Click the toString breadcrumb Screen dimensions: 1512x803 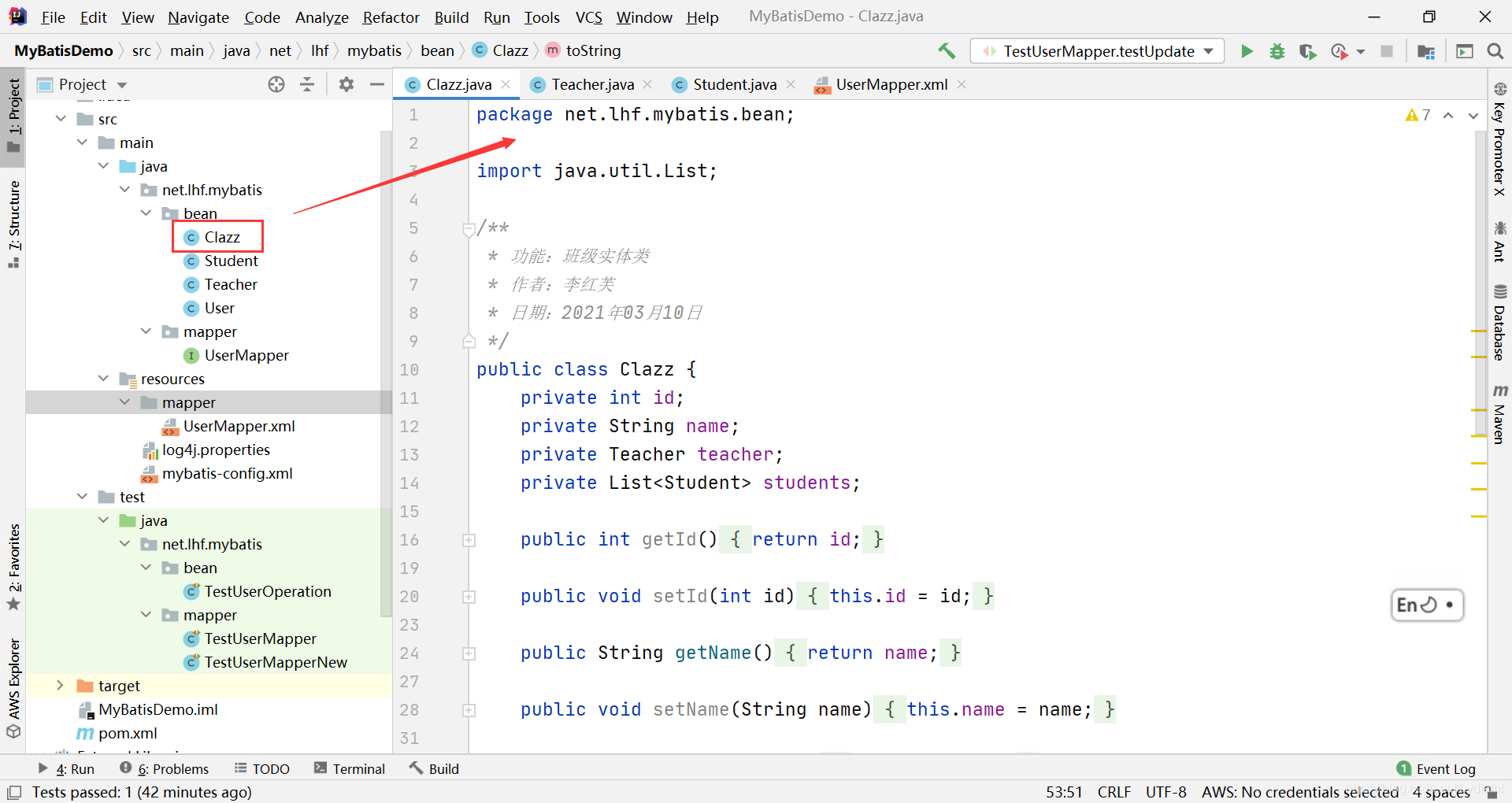tap(584, 51)
